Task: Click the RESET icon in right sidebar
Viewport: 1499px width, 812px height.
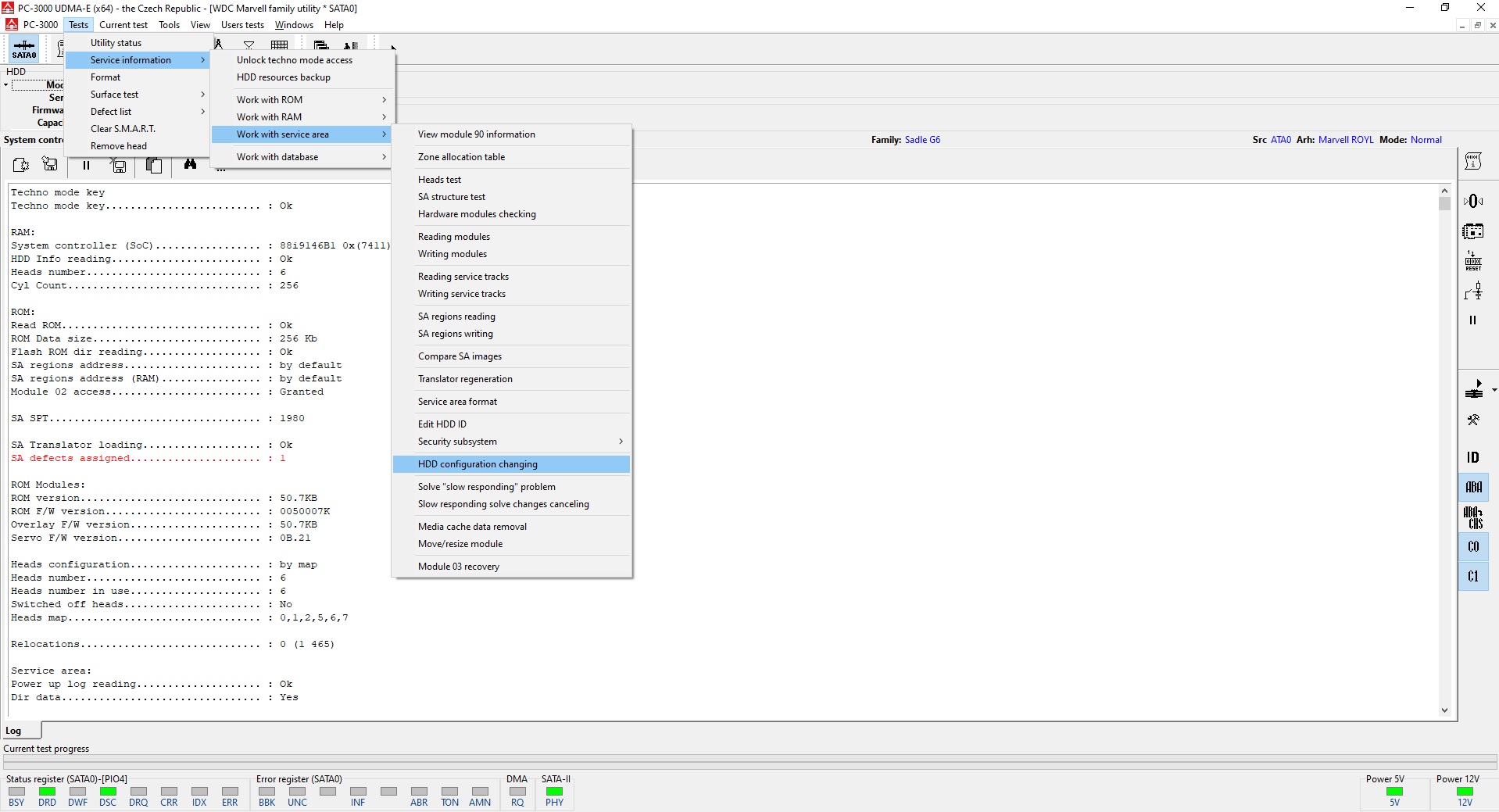Action: pos(1472,261)
